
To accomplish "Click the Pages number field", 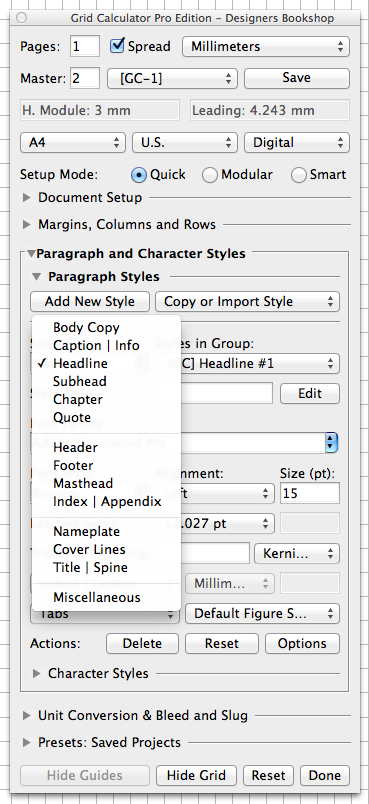I will (85, 47).
